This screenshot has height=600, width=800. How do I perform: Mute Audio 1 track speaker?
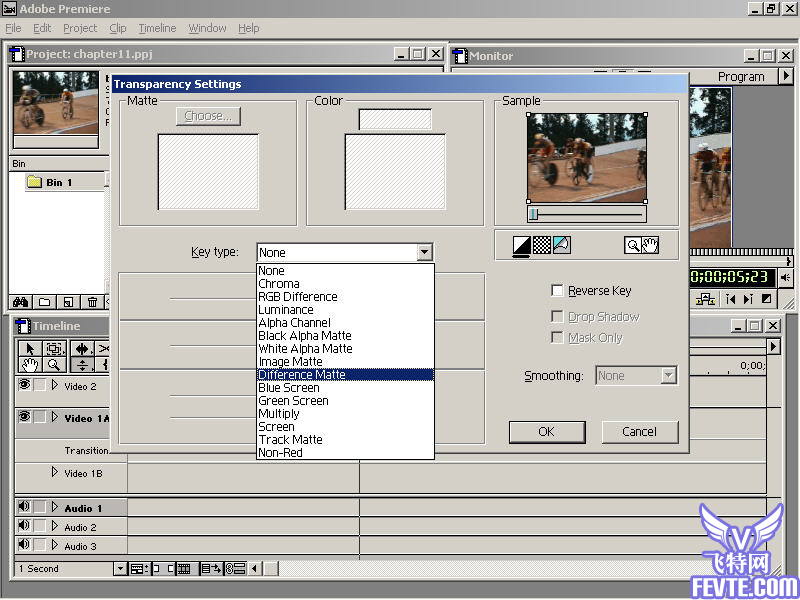point(24,507)
